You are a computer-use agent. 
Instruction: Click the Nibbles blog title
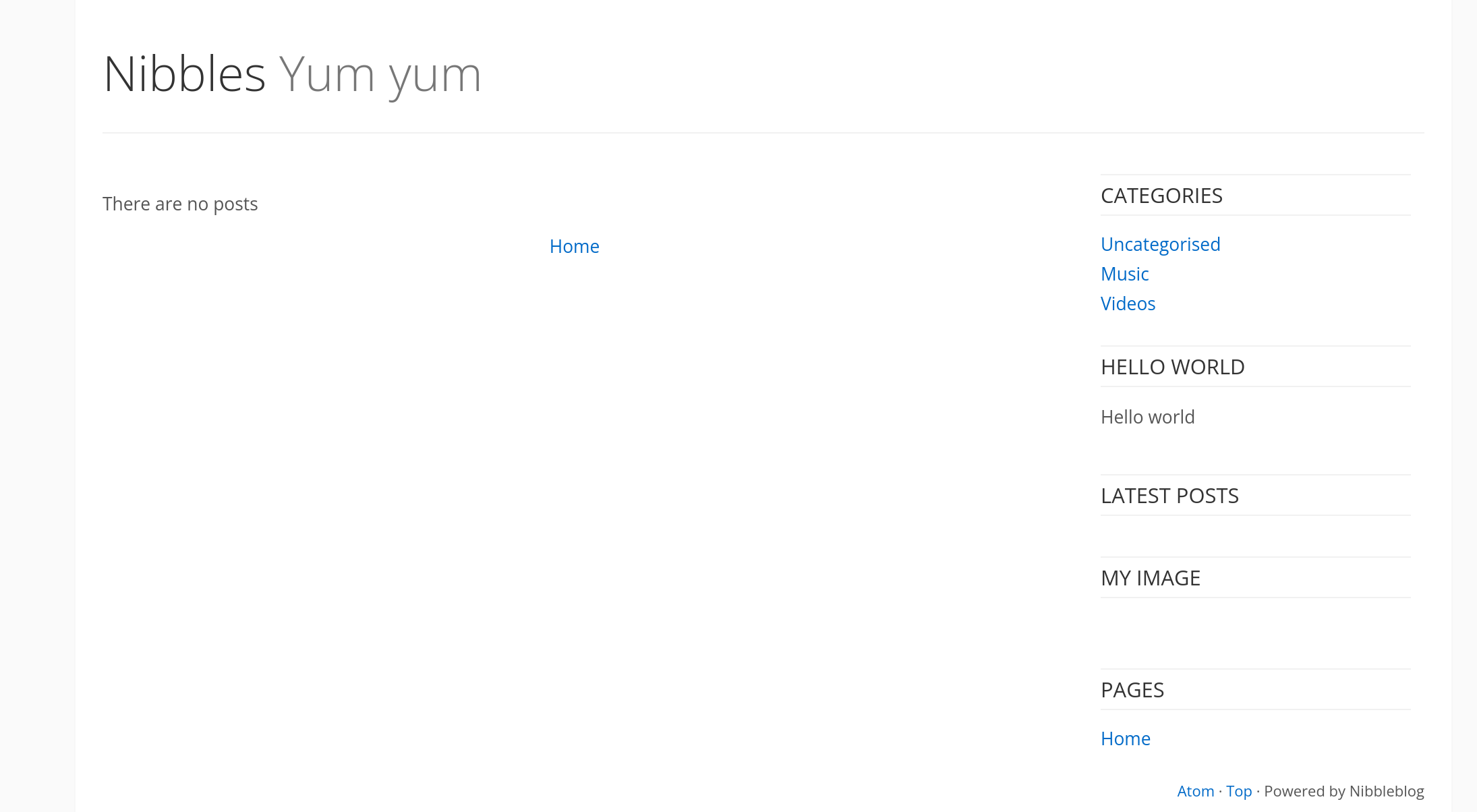pos(184,74)
